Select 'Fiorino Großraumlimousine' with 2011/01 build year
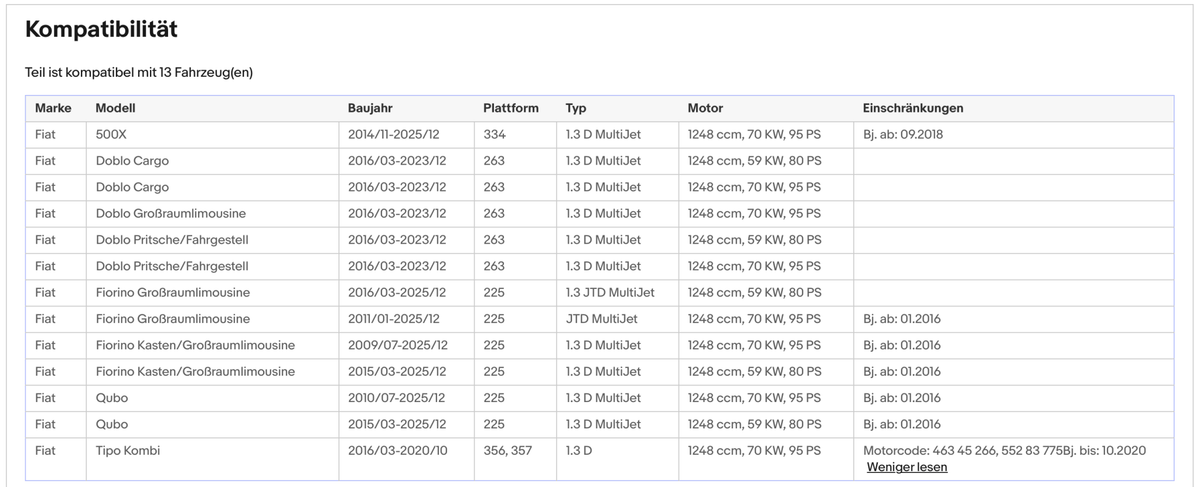Image resolution: width=1200 pixels, height=487 pixels. point(173,319)
